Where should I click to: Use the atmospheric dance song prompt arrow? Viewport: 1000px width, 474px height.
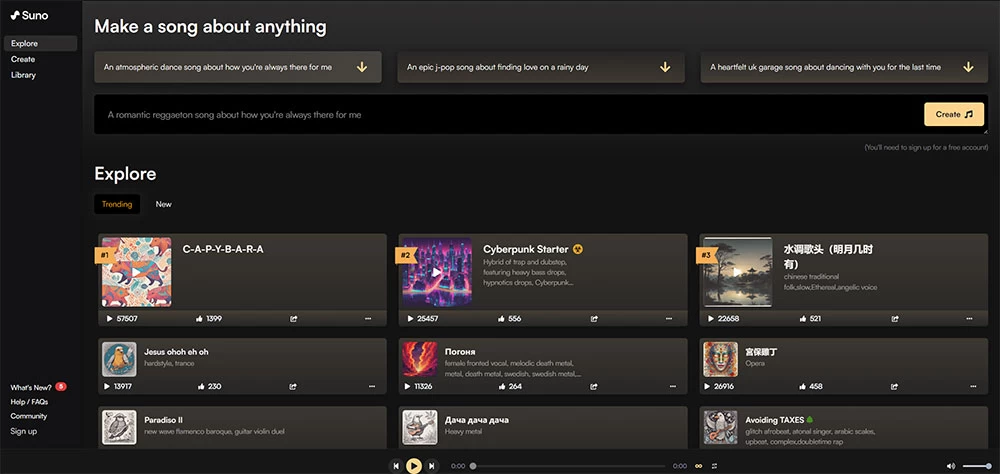[x=362, y=68]
